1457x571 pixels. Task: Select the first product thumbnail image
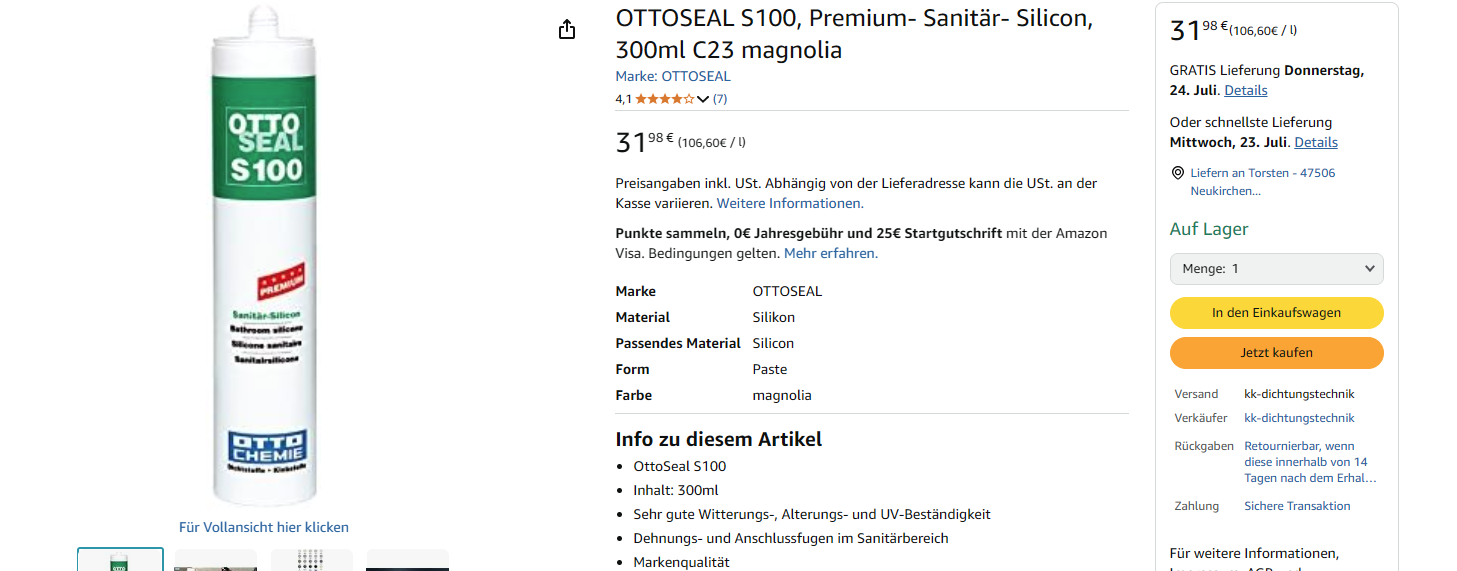[120, 560]
